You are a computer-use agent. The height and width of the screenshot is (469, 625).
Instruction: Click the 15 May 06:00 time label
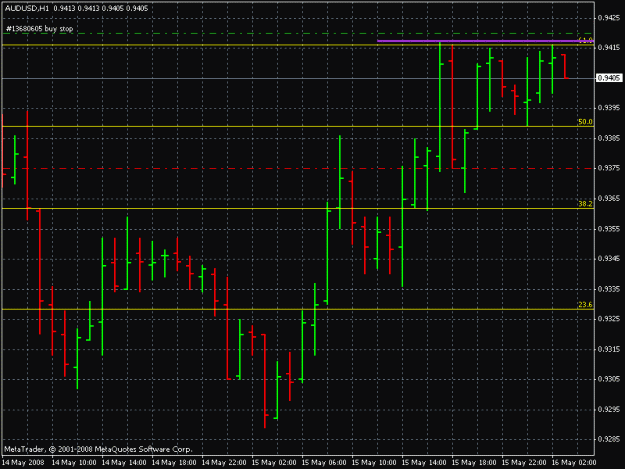pos(324,463)
